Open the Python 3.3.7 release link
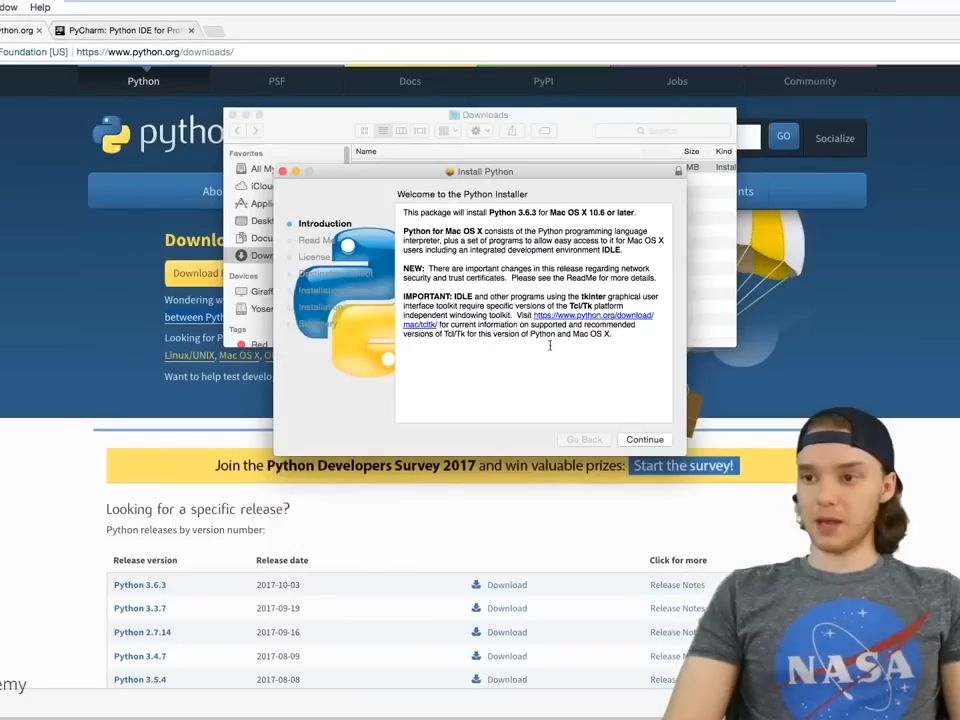The image size is (960, 720). pyautogui.click(x=140, y=608)
